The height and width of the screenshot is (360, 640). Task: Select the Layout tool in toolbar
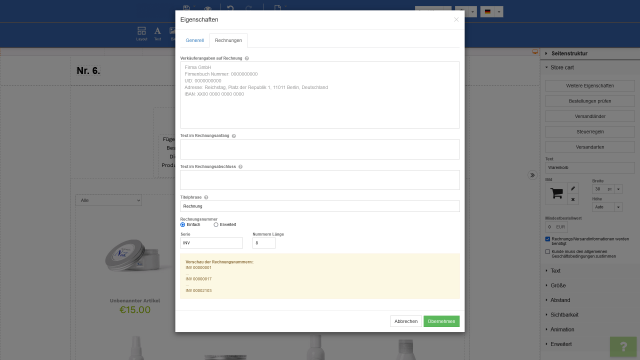pyautogui.click(x=142, y=33)
